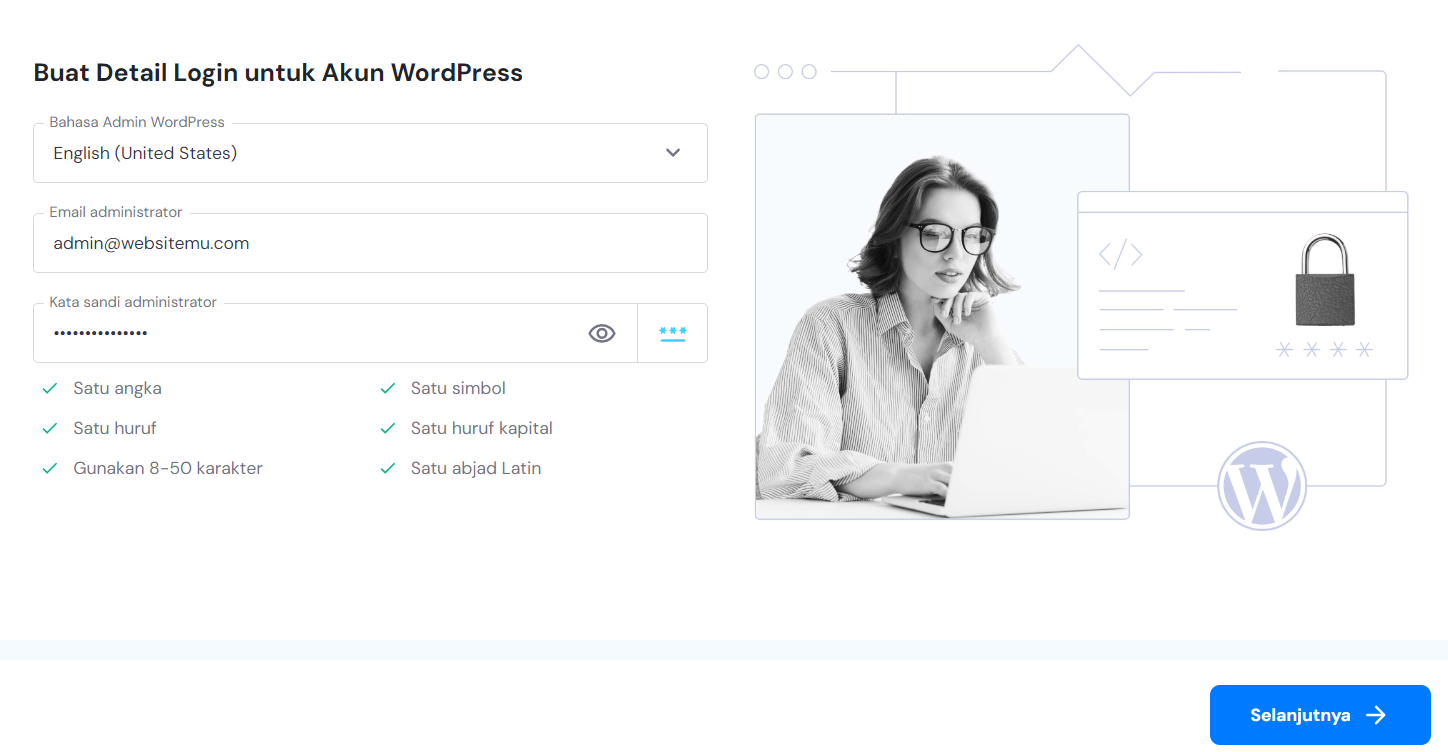Click the woman with laptop photo
Image resolution: width=1448 pixels, height=752 pixels.
pyautogui.click(x=942, y=317)
